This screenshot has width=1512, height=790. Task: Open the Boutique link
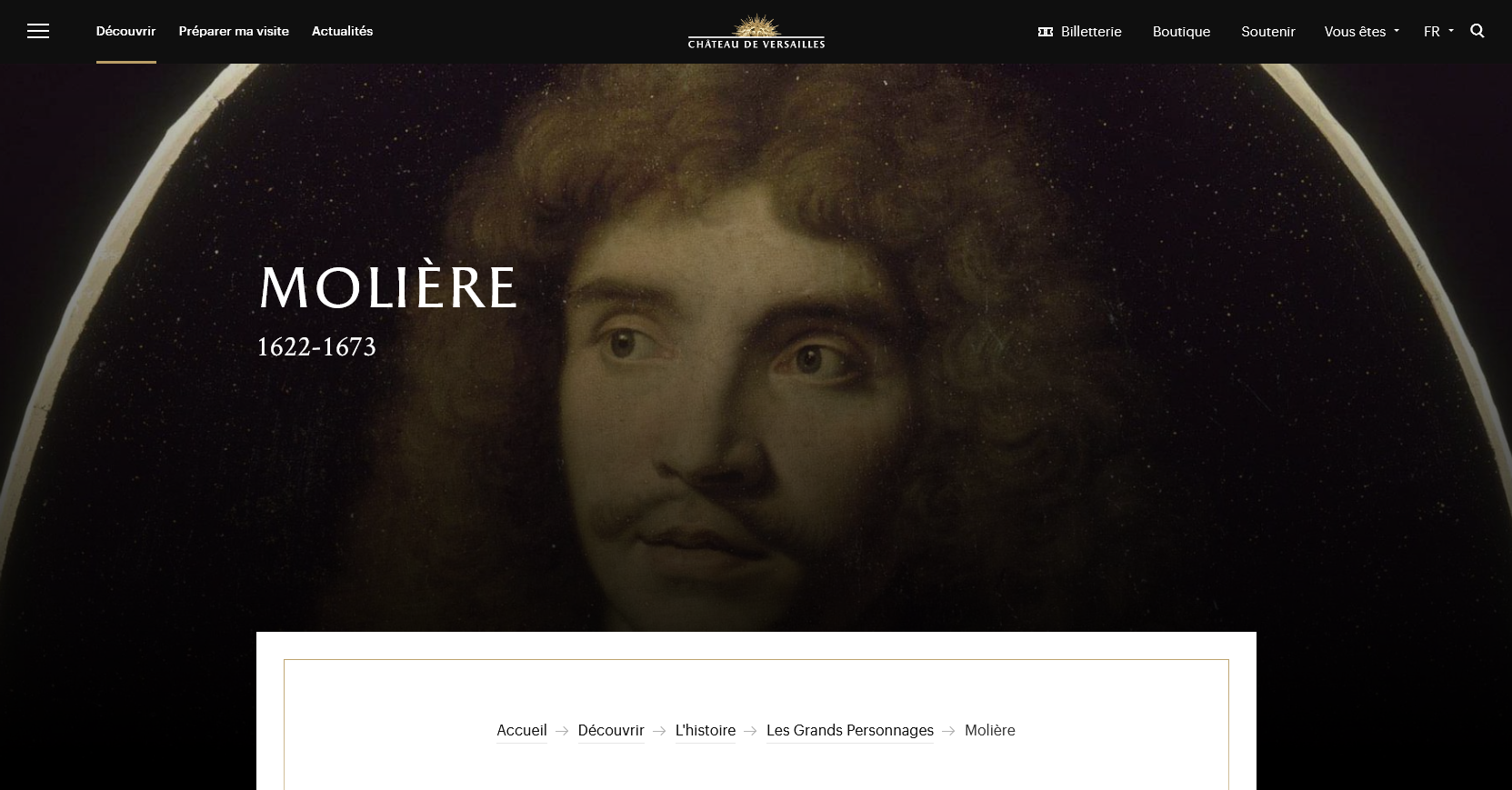click(x=1181, y=32)
